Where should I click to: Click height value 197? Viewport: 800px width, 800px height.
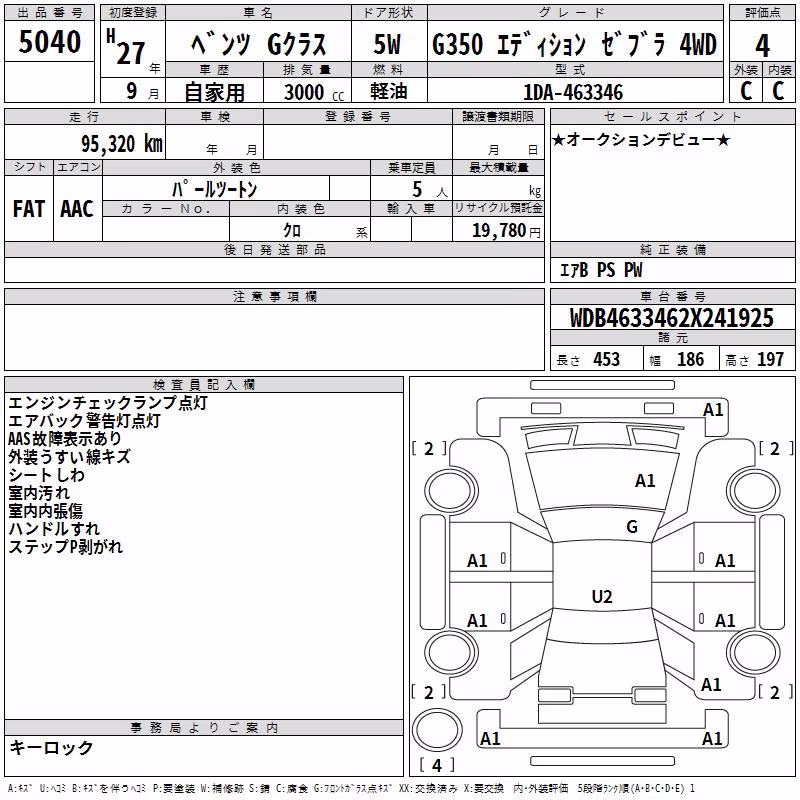770,359
